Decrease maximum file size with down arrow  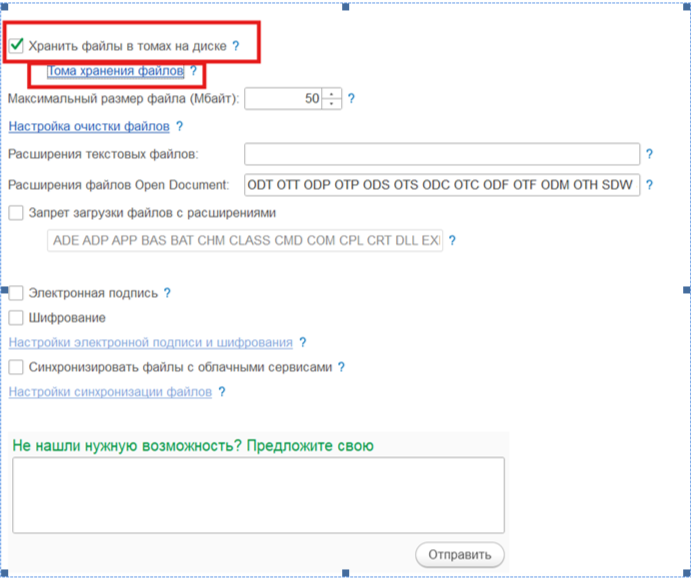coord(332,104)
